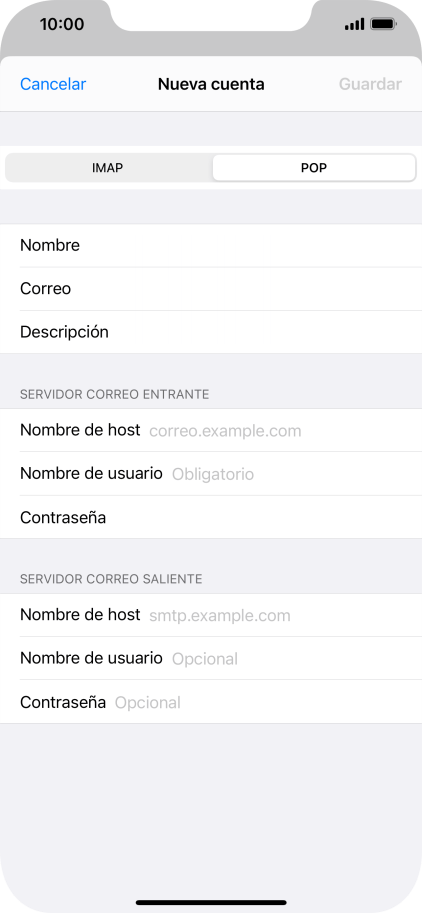Image resolution: width=422 pixels, height=913 pixels.
Task: Tap incoming server Contraseña field
Action: point(211,517)
